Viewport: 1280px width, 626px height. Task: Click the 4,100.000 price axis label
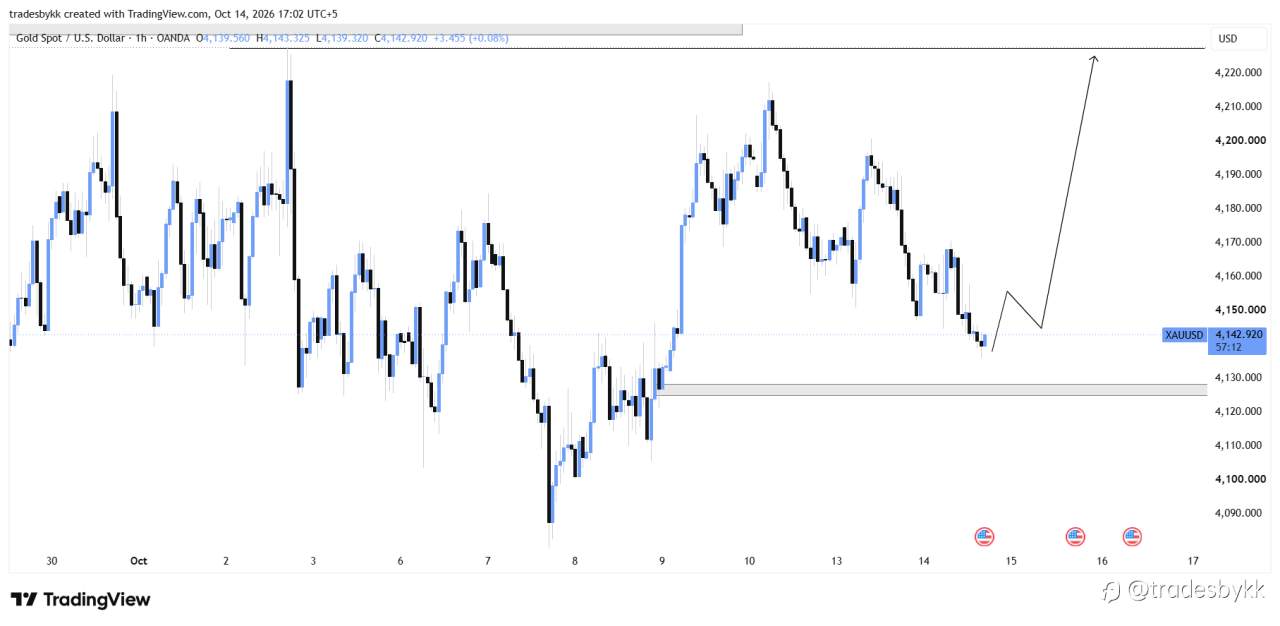tap(1238, 479)
